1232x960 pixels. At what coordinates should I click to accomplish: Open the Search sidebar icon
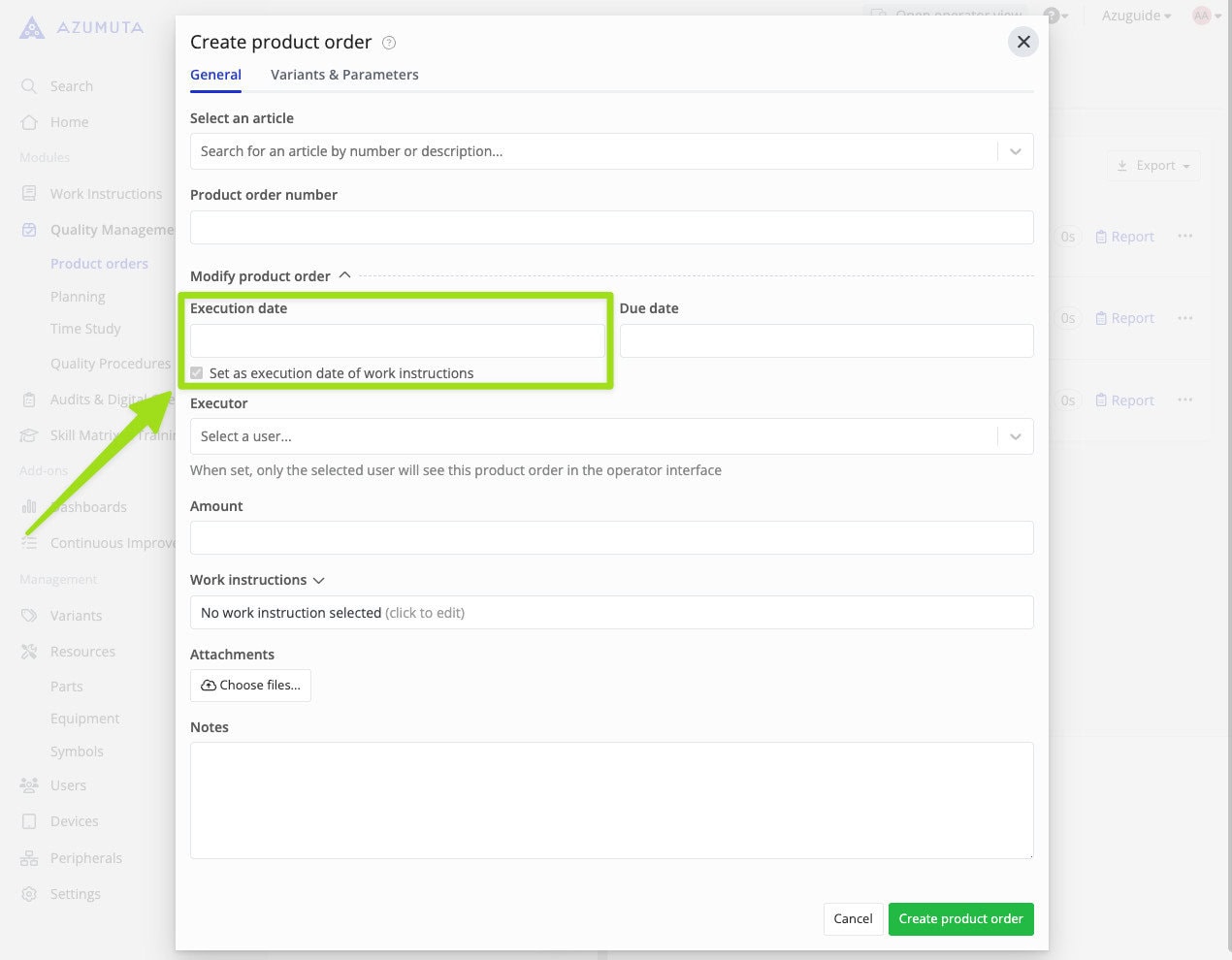pyautogui.click(x=29, y=85)
